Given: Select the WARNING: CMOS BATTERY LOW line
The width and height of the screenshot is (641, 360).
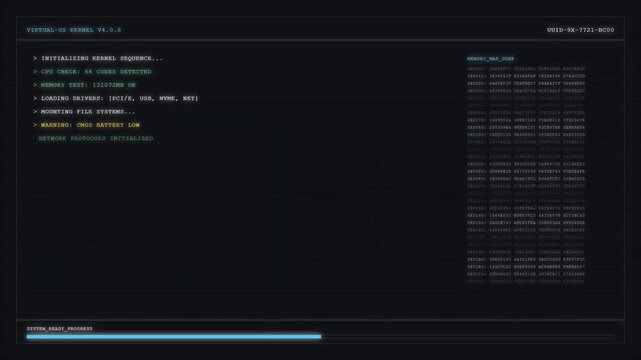Looking at the screenshot, I should point(86,125).
